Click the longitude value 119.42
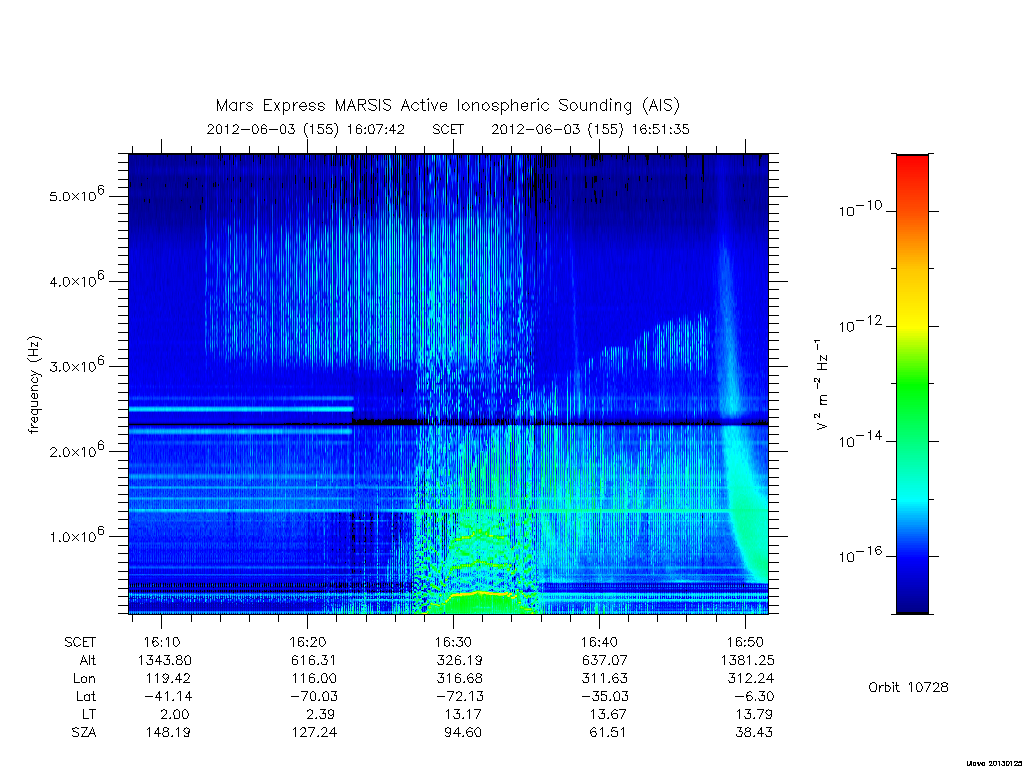The height and width of the screenshot is (768, 1024). 168,679
